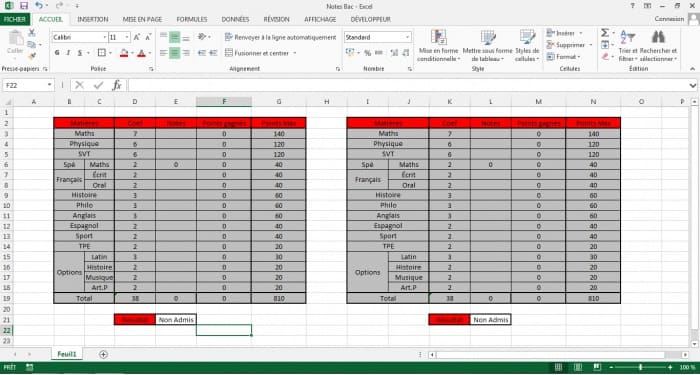700x375 pixels.
Task: Open Trier et filtrer
Action: 628,46
